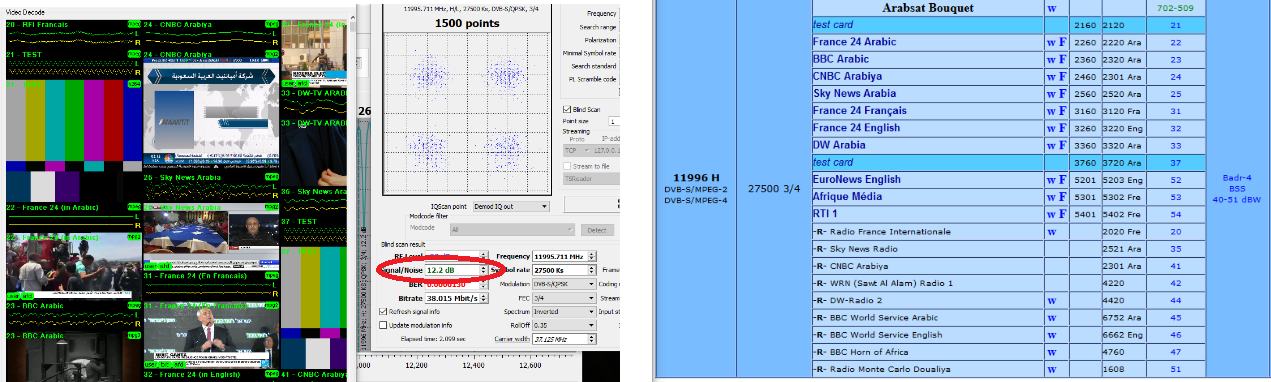Image resolution: width=1271 pixels, height=382 pixels.
Task: Follow the Badr-4 beam link
Action: (x=1237, y=178)
